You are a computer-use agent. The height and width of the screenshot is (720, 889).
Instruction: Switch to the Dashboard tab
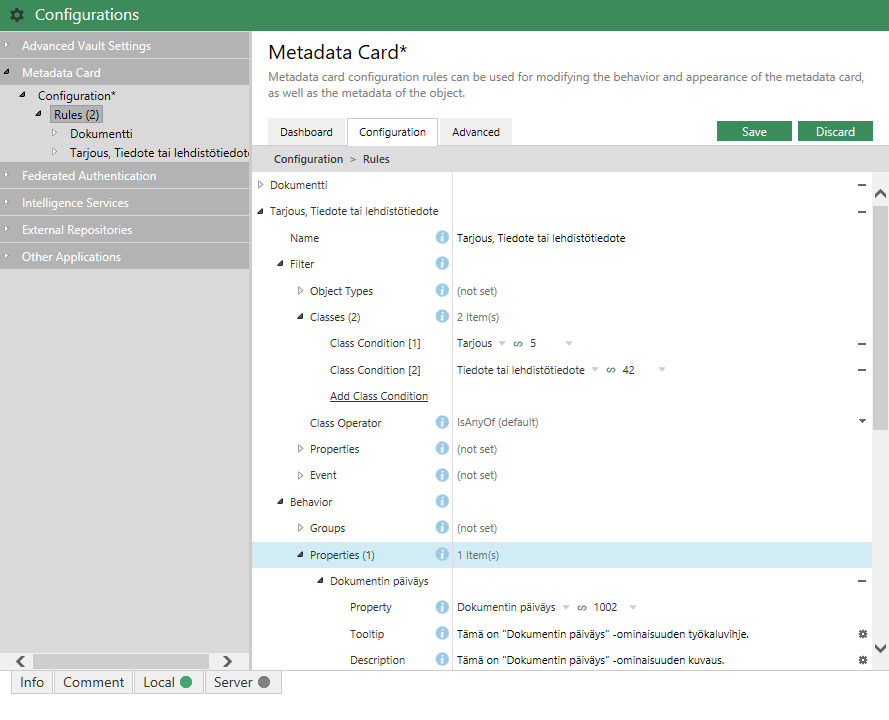tap(306, 132)
